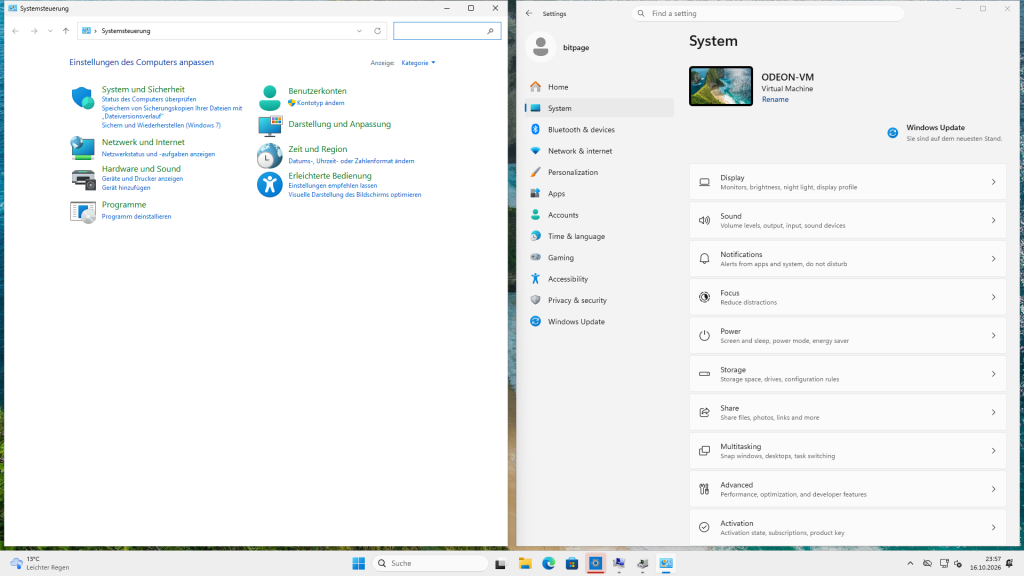1024x576 pixels.
Task: Open the Storage settings row
Action: [x=848, y=374]
